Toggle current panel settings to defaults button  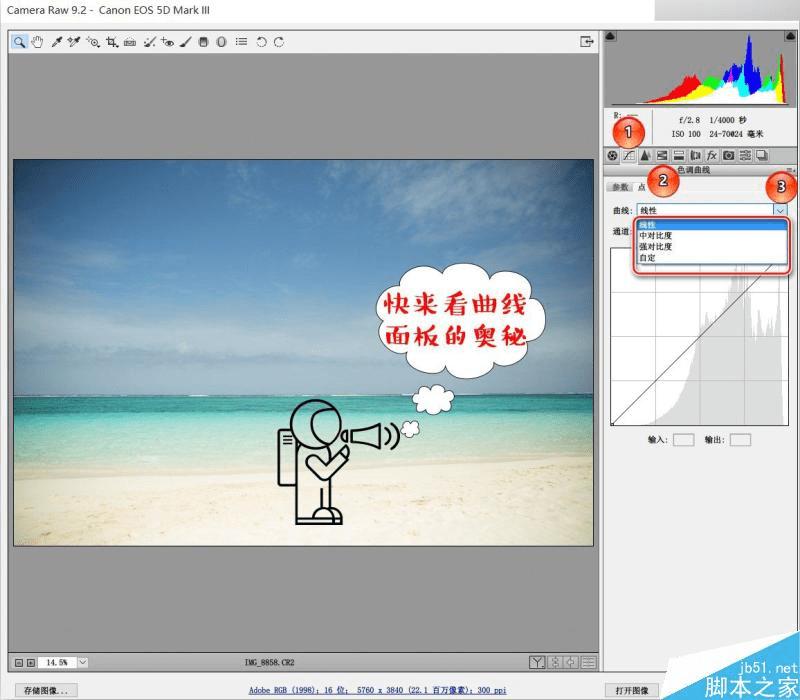(588, 662)
